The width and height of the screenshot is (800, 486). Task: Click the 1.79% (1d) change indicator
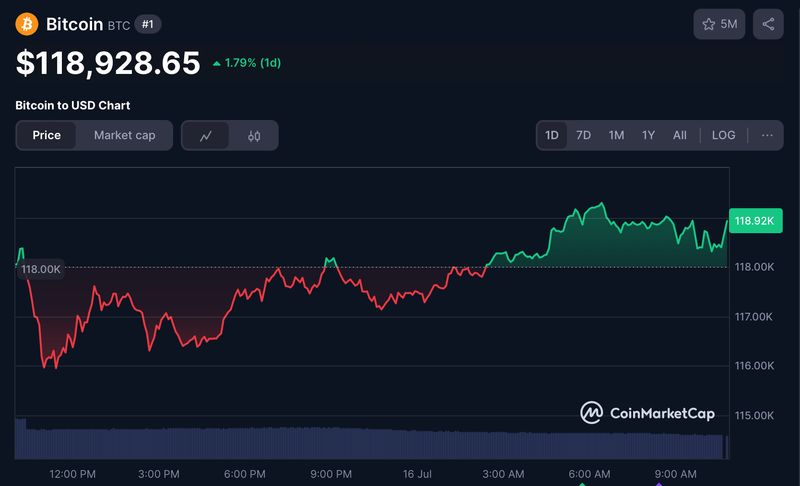point(246,63)
